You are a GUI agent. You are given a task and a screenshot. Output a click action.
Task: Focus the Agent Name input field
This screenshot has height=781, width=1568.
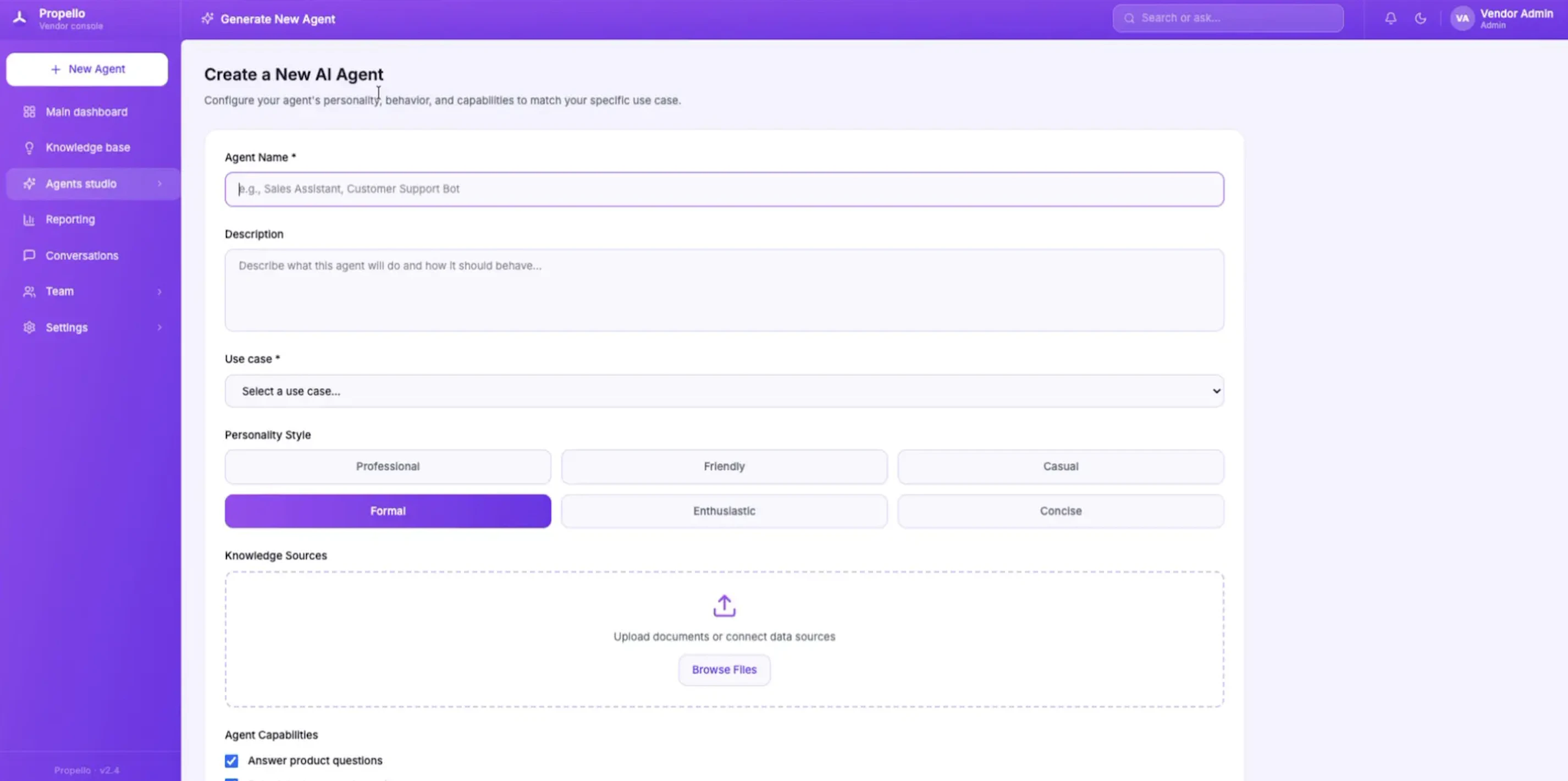(725, 189)
